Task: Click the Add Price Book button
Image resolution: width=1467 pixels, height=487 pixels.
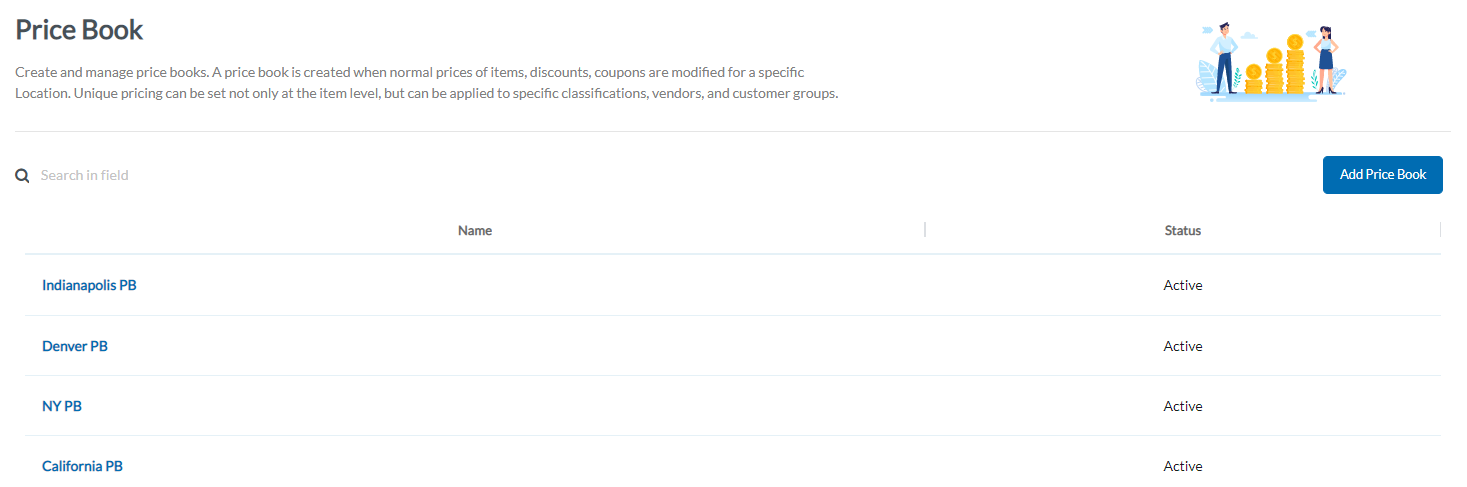Action: coord(1382,175)
